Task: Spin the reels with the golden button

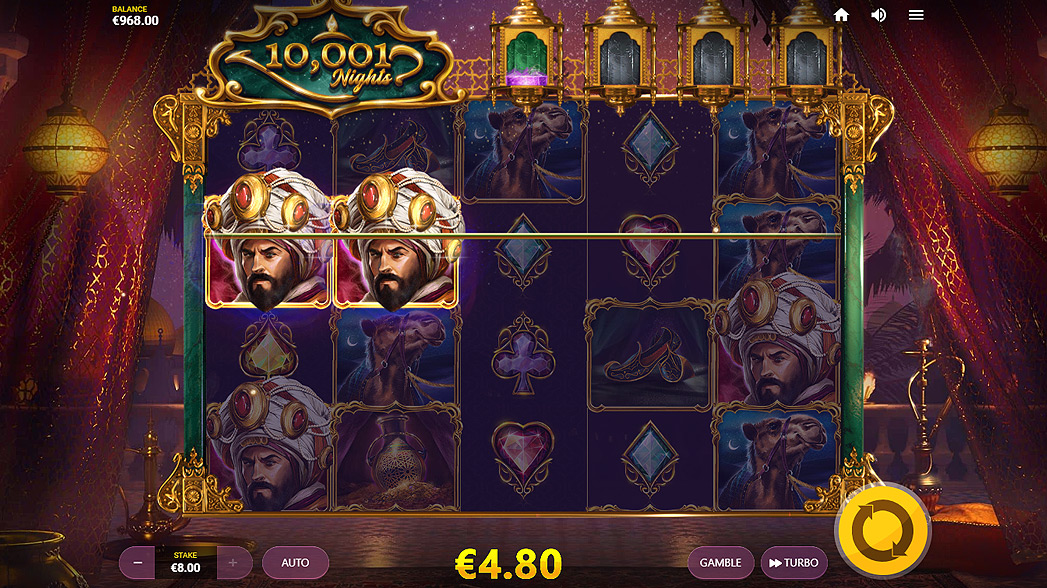Action: [x=883, y=531]
